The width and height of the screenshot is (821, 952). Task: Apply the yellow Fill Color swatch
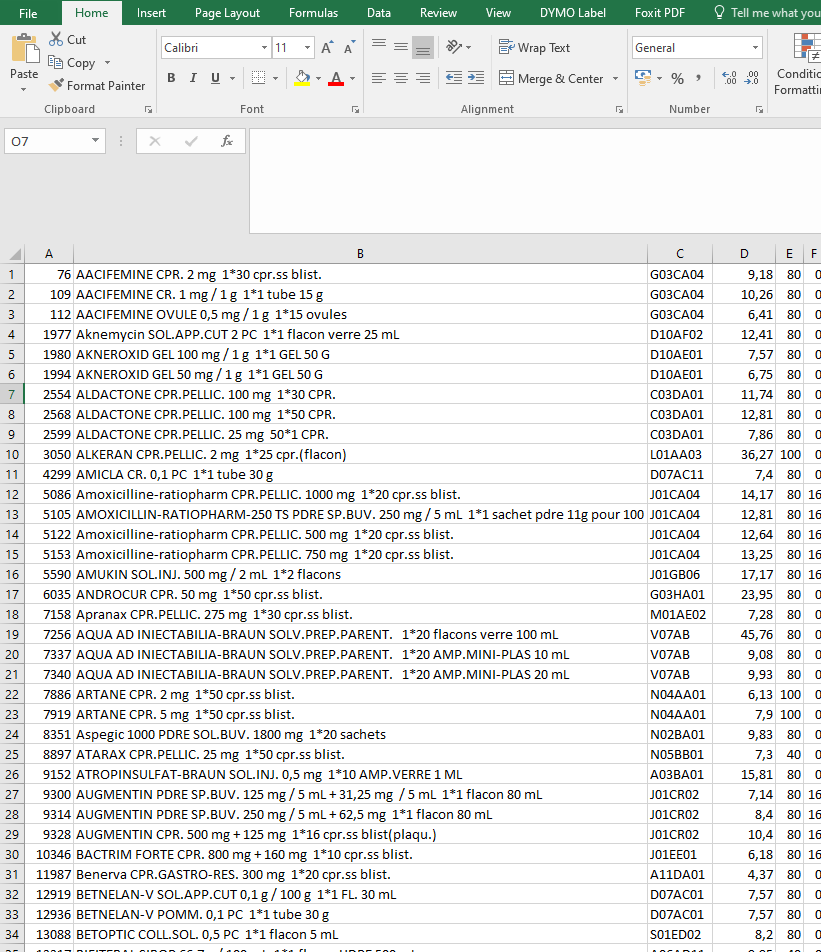click(x=302, y=78)
